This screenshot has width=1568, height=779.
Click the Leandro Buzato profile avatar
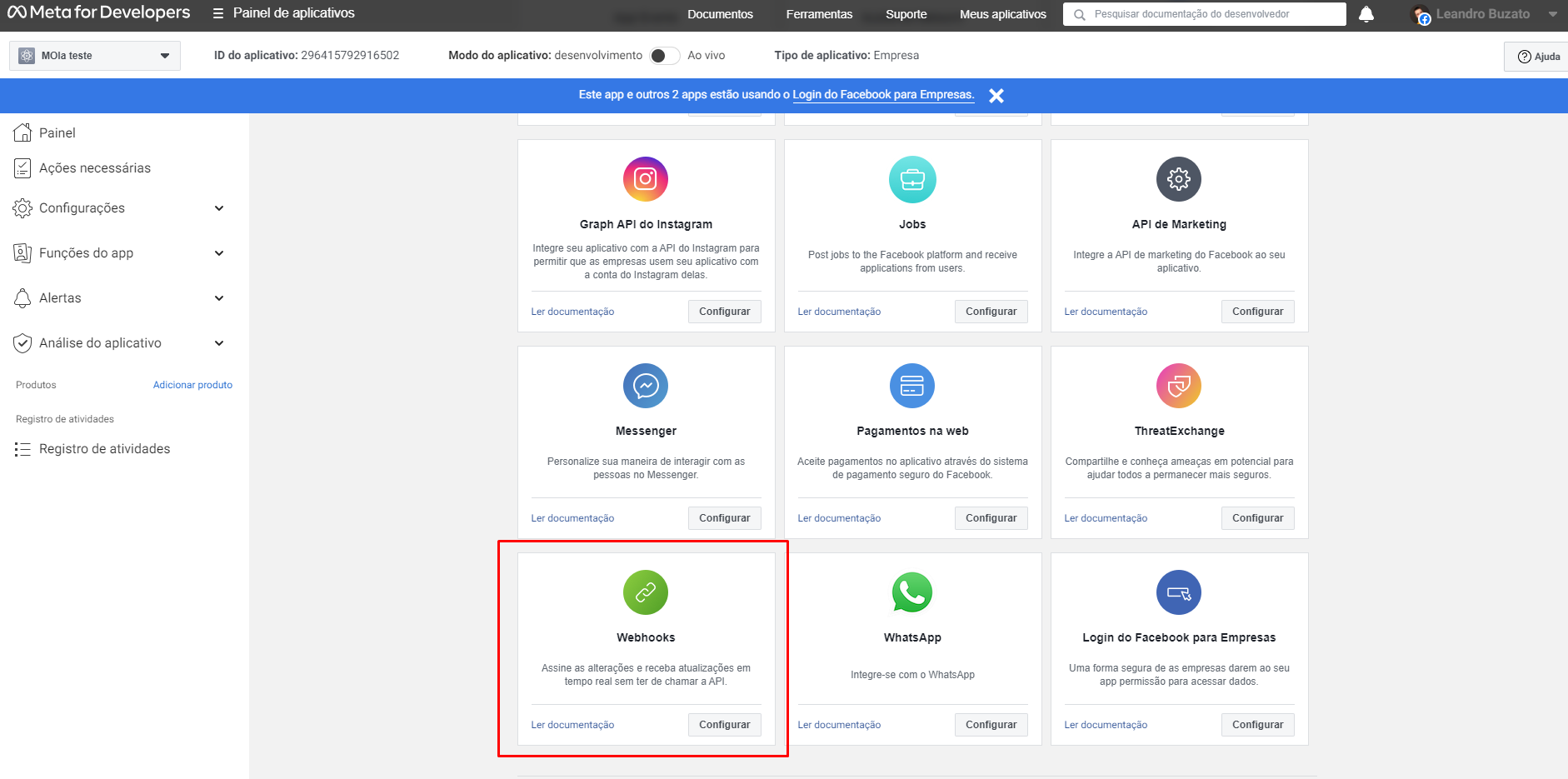coord(1421,14)
